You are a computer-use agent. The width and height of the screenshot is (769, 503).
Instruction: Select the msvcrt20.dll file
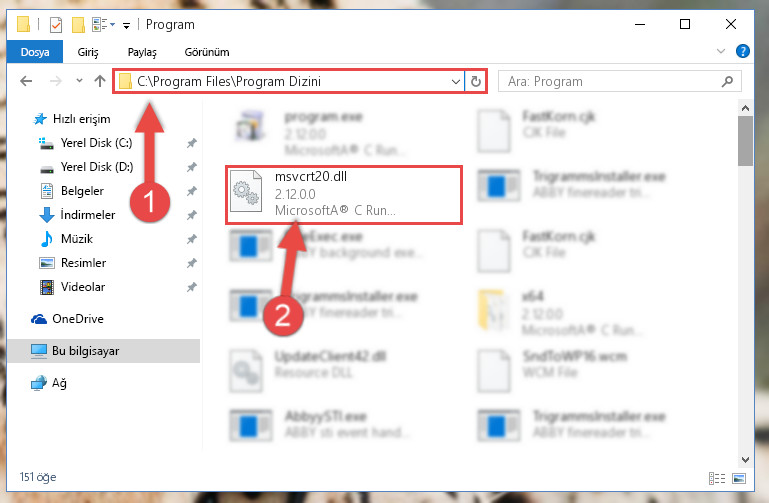click(x=343, y=195)
